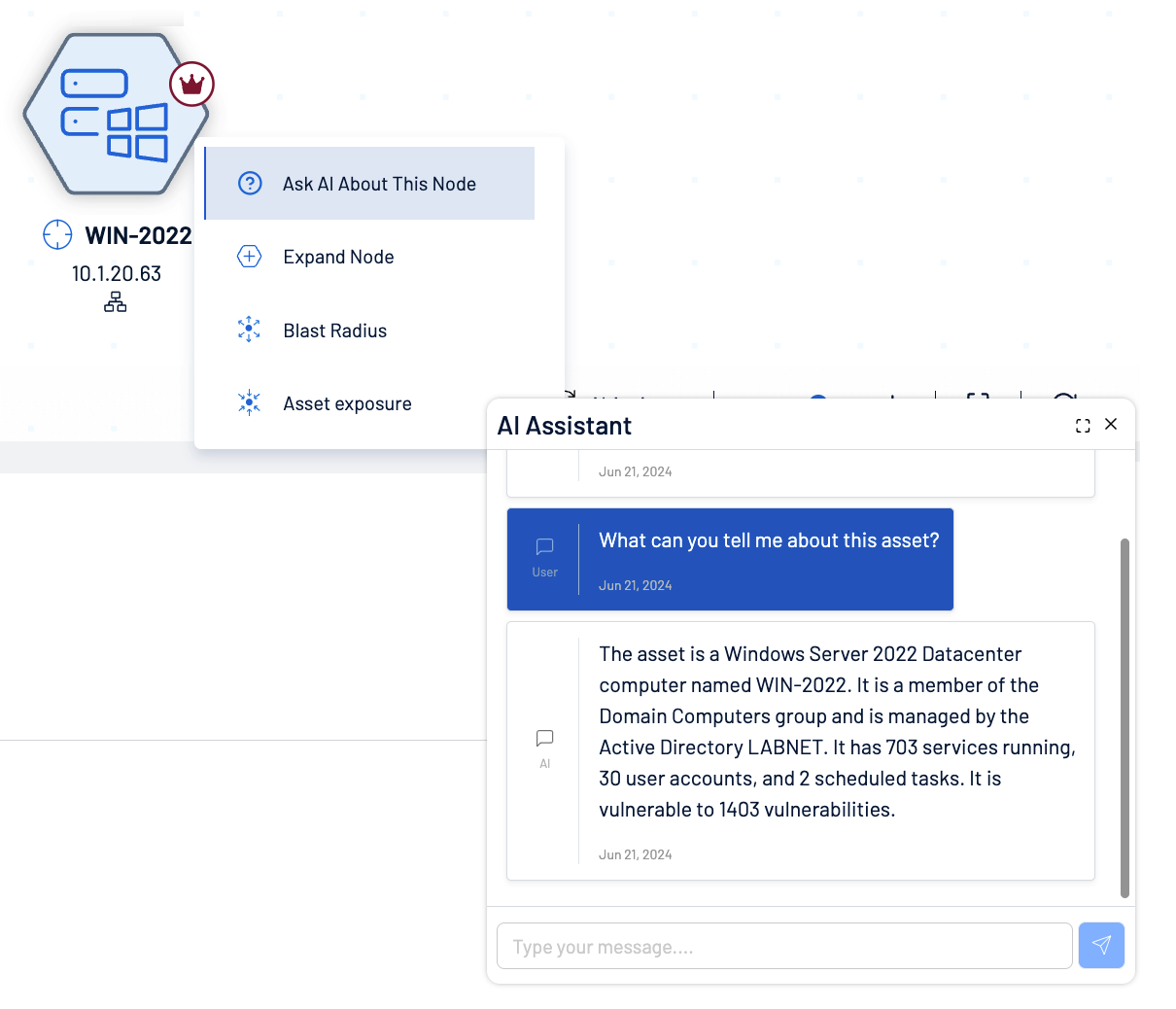The image size is (1176, 1009).
Task: Click the AI Assistant chat scrollbar
Action: [x=1124, y=717]
